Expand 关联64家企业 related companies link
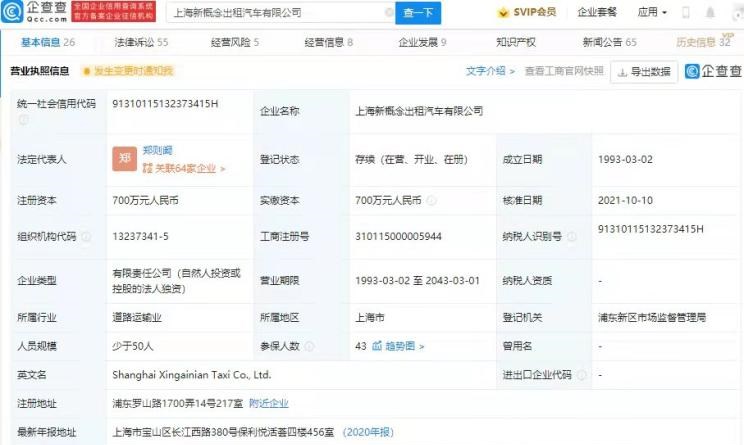Viewport: 744px width, 445px height. coord(184,168)
